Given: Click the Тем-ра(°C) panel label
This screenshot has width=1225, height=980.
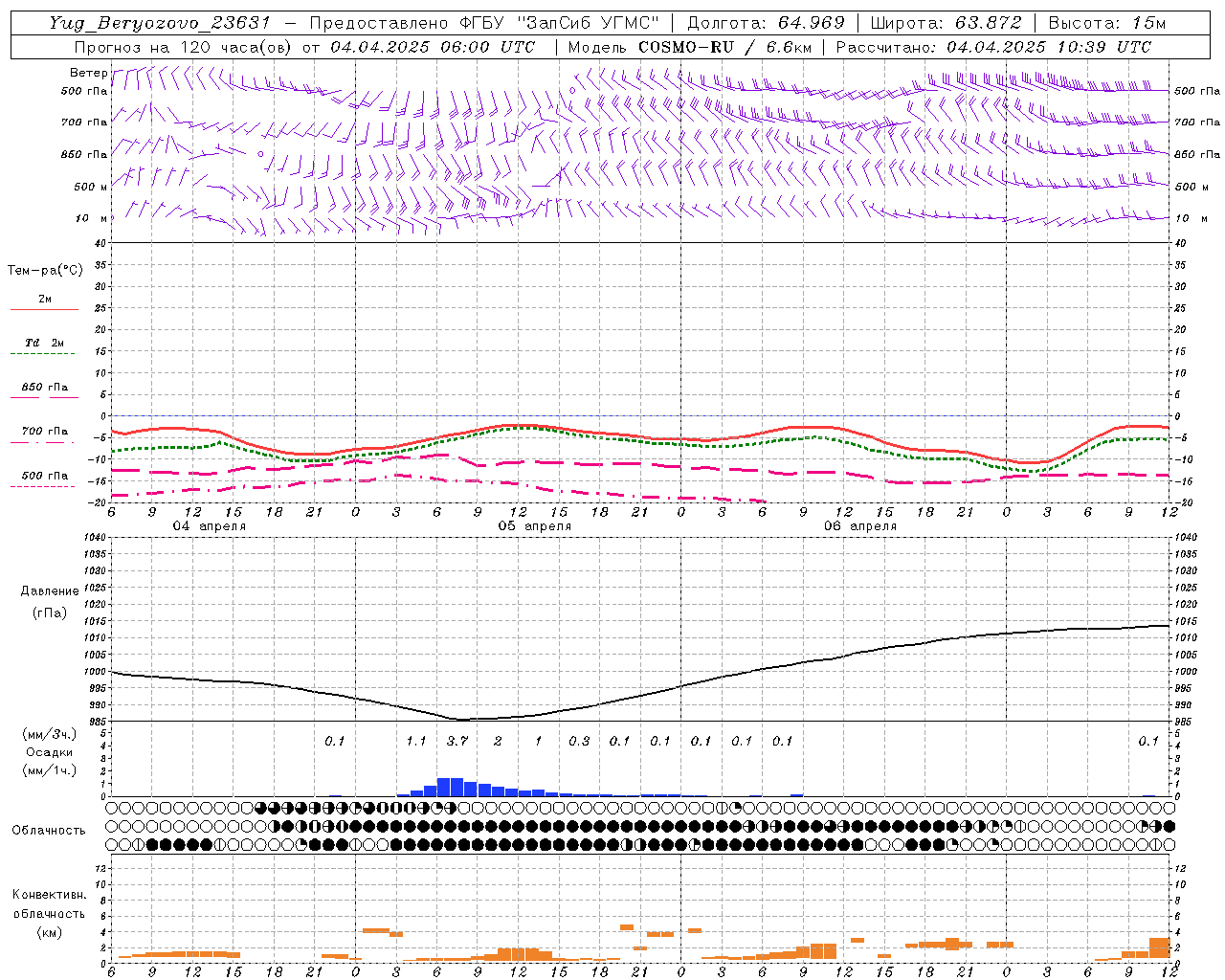Looking at the screenshot, I should click(x=45, y=271).
